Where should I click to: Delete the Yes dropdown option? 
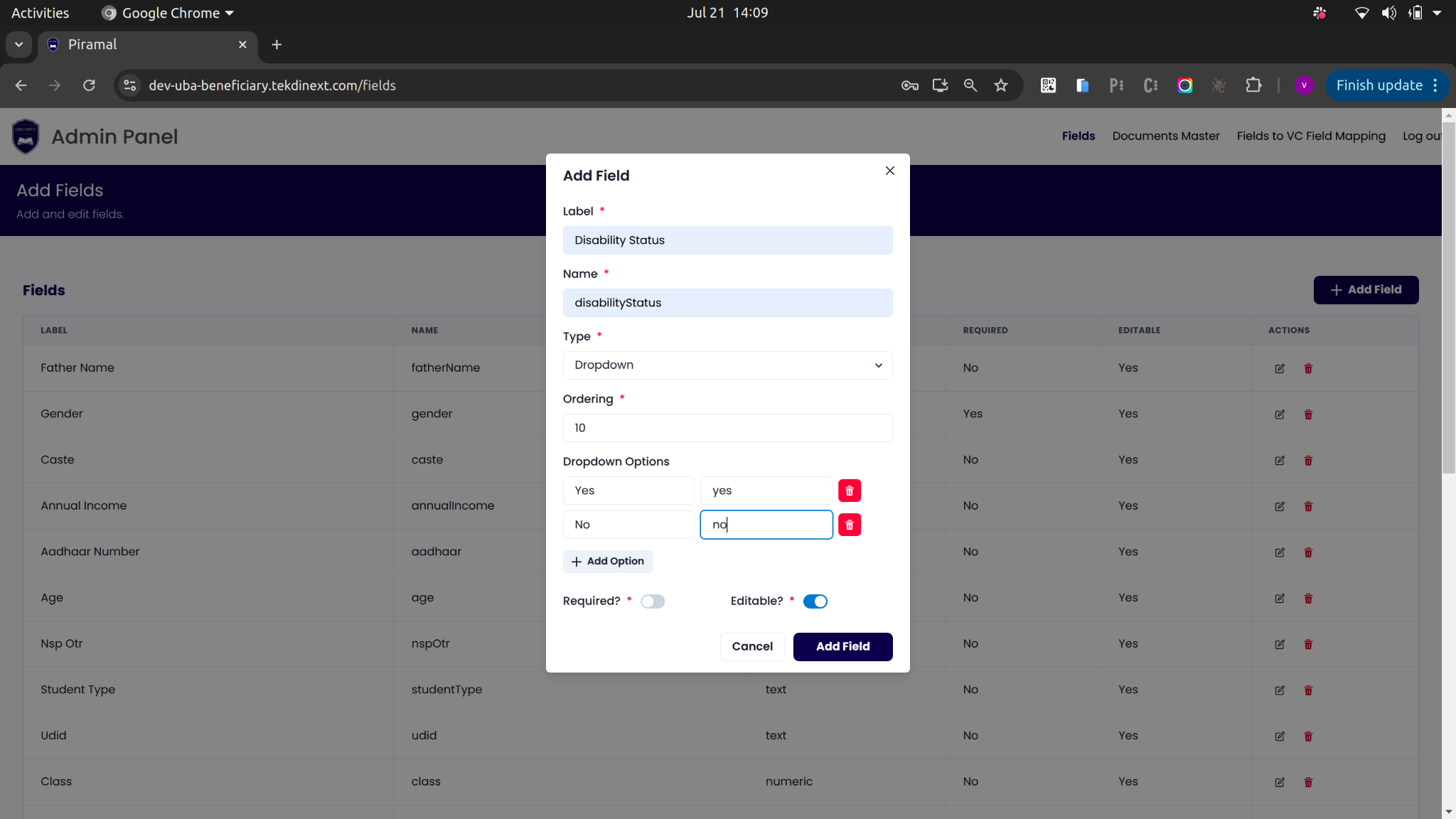tap(850, 491)
